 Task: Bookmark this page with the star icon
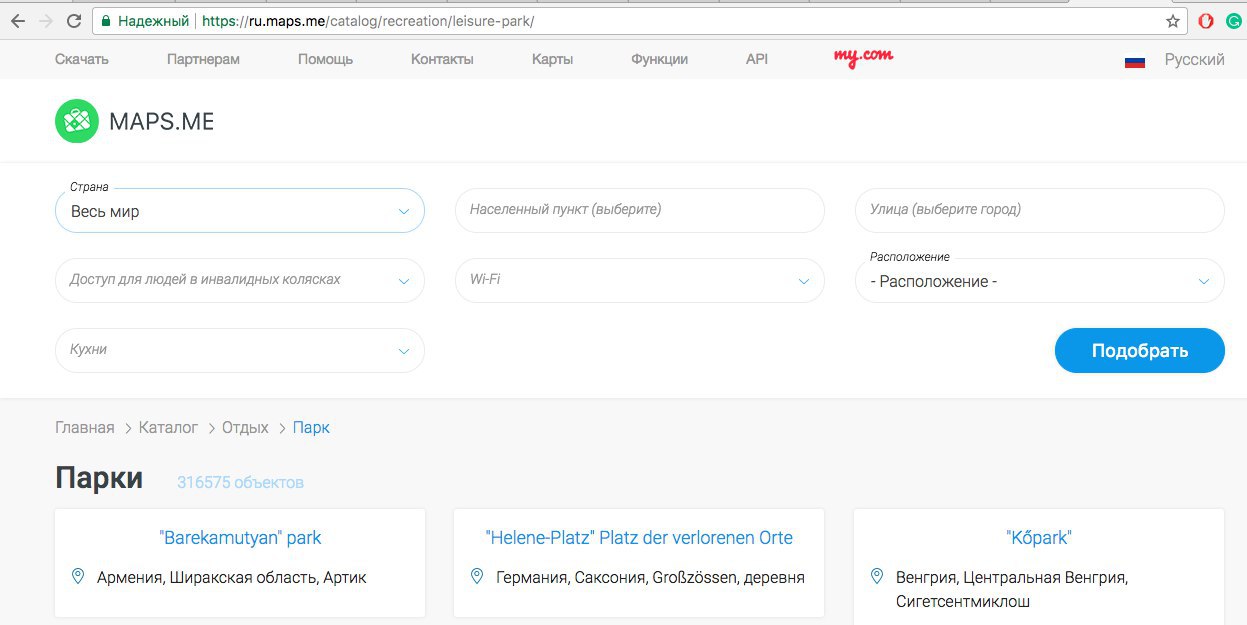[1173, 20]
